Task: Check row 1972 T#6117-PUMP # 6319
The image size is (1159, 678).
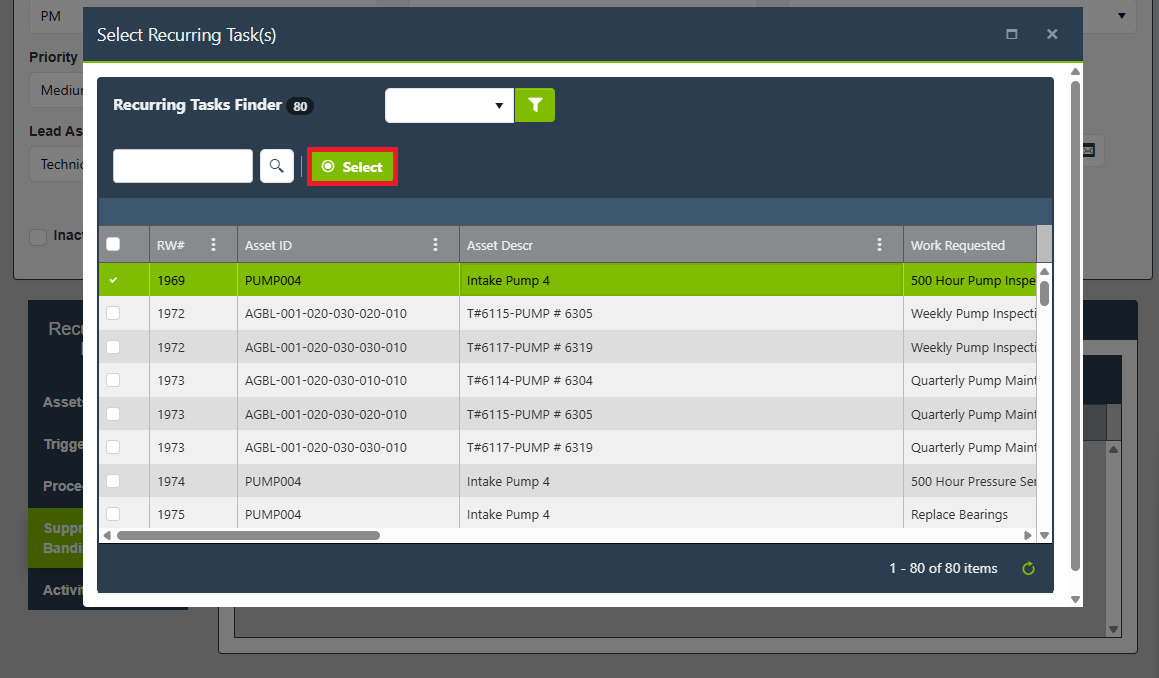Action: tap(113, 347)
